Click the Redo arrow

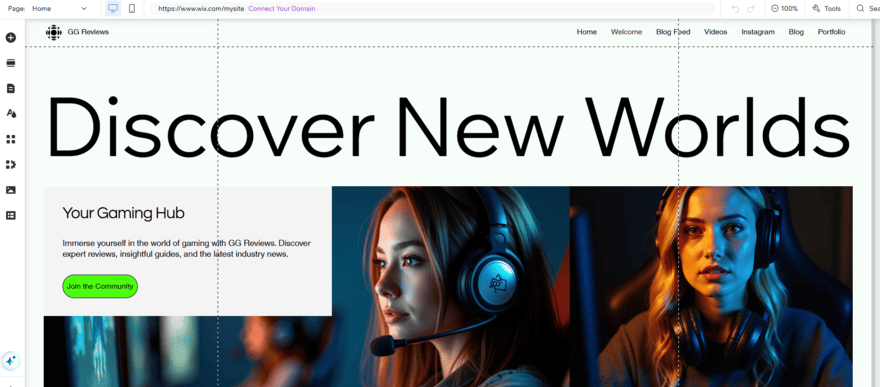pyautogui.click(x=751, y=8)
